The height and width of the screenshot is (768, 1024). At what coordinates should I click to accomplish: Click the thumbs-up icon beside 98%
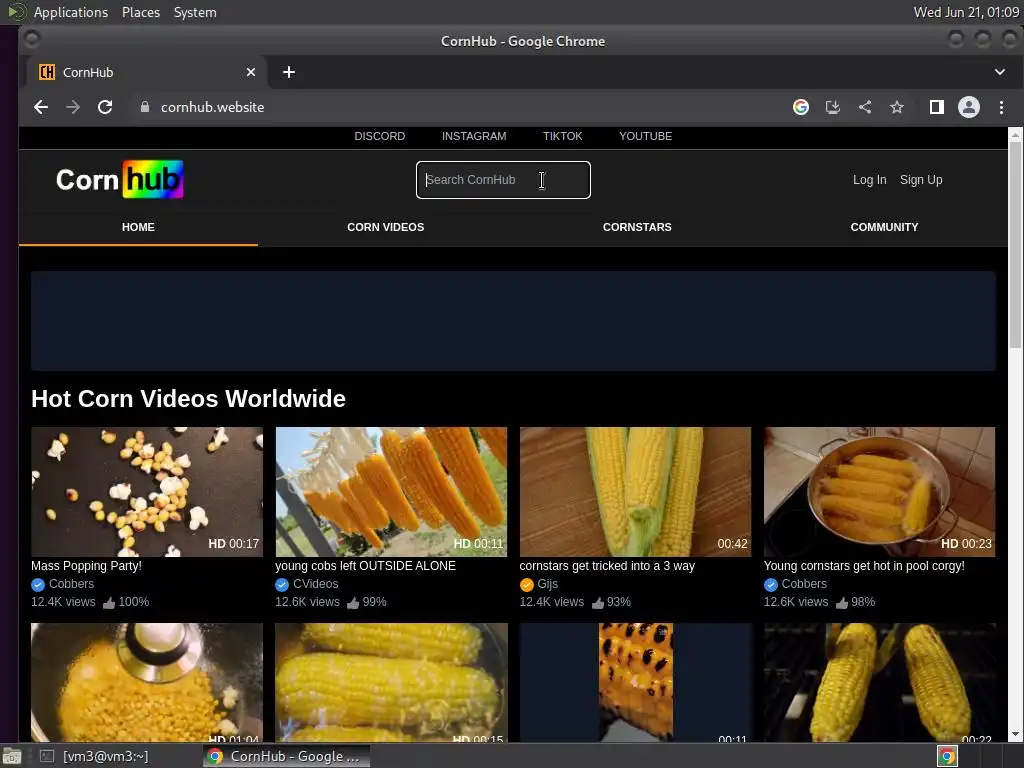[842, 602]
